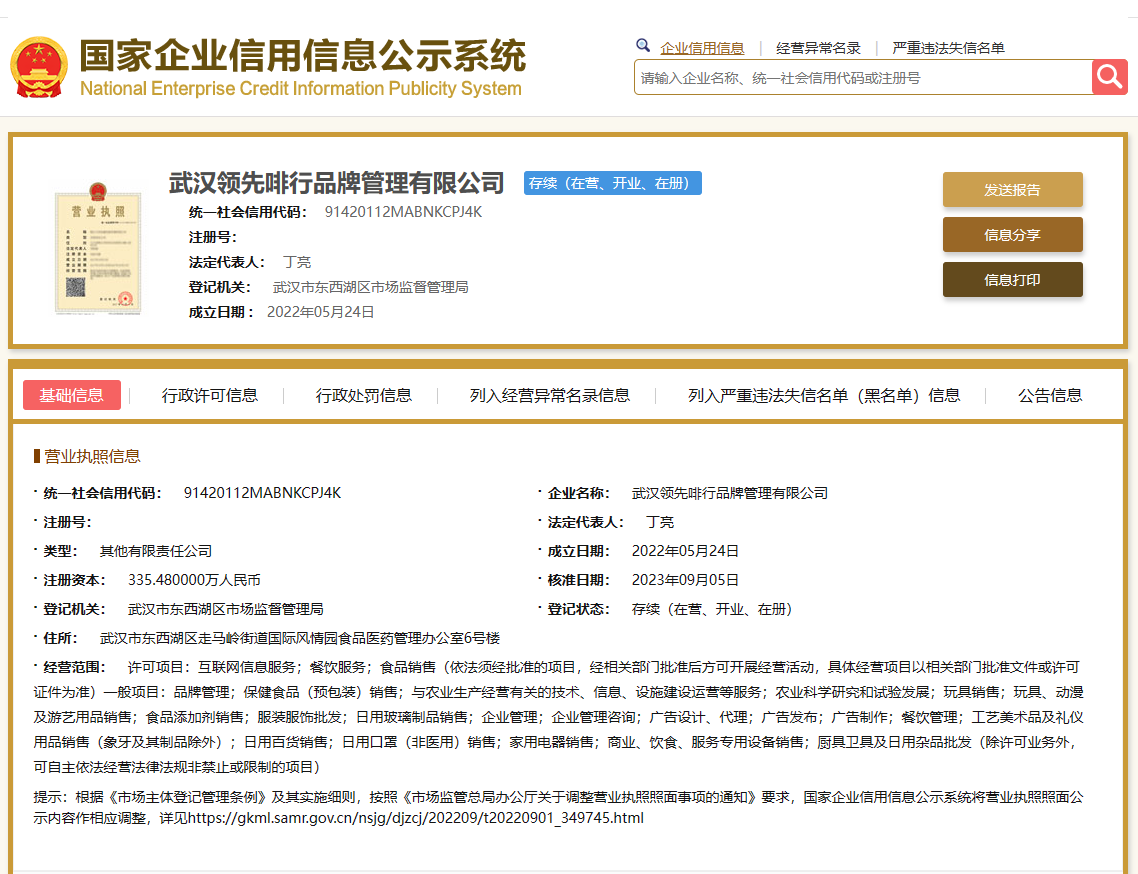The image size is (1138, 874).
Task: Click the header credit code 91420112MABNKCPJ4K
Action: point(403,212)
